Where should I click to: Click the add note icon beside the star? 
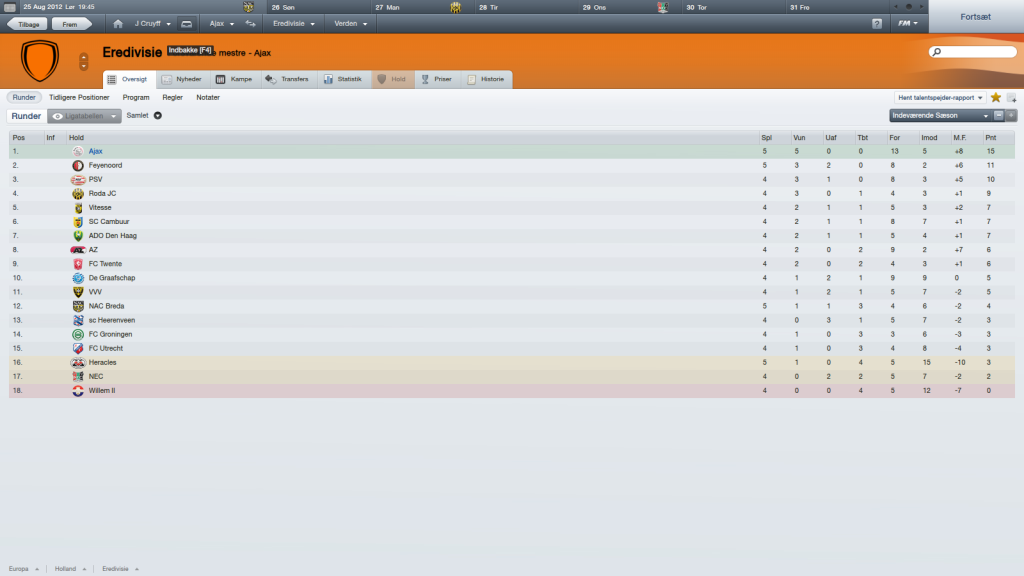(x=1012, y=97)
